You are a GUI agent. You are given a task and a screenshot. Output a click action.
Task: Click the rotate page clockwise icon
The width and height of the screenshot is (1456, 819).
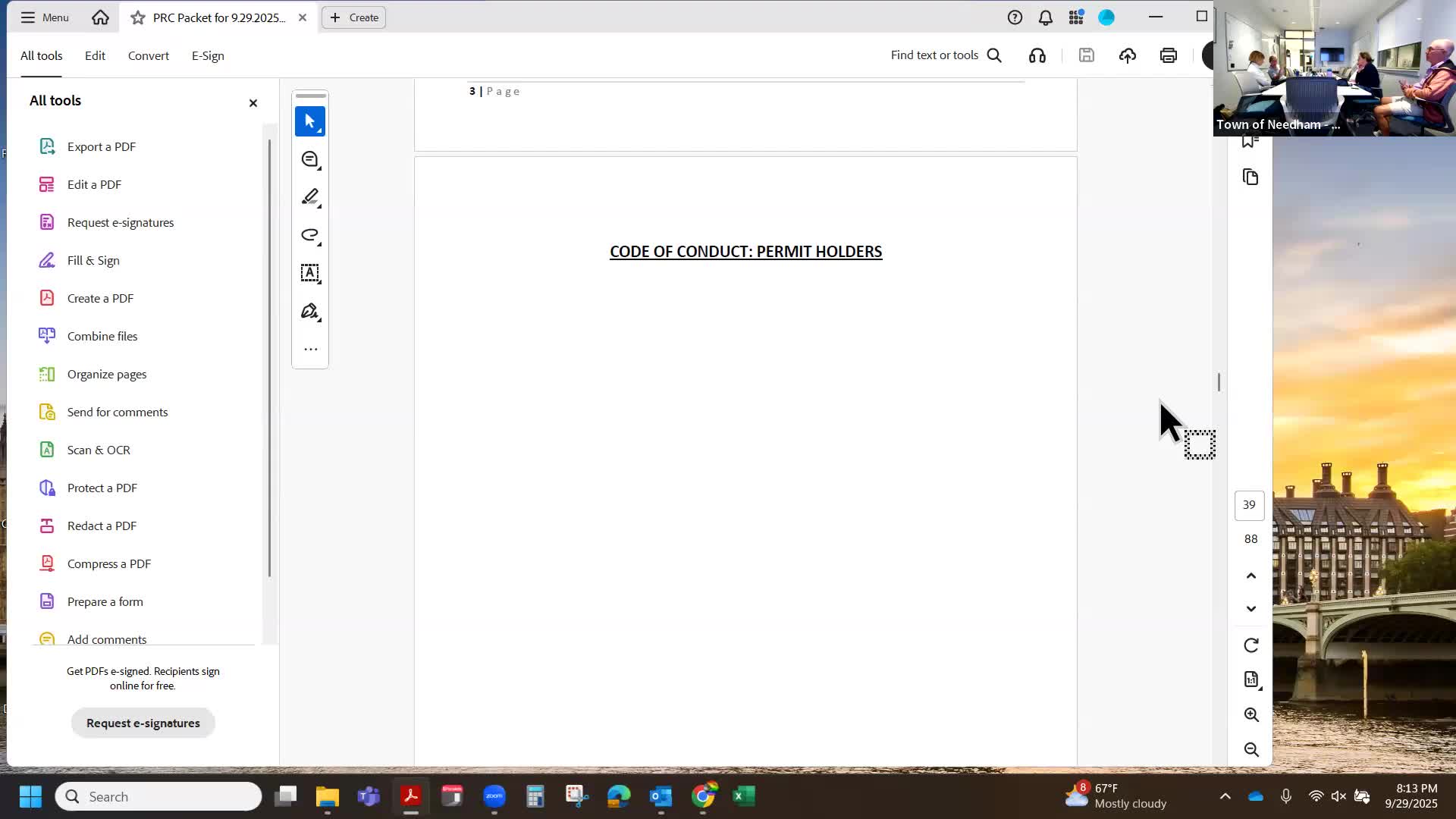[x=1251, y=645]
